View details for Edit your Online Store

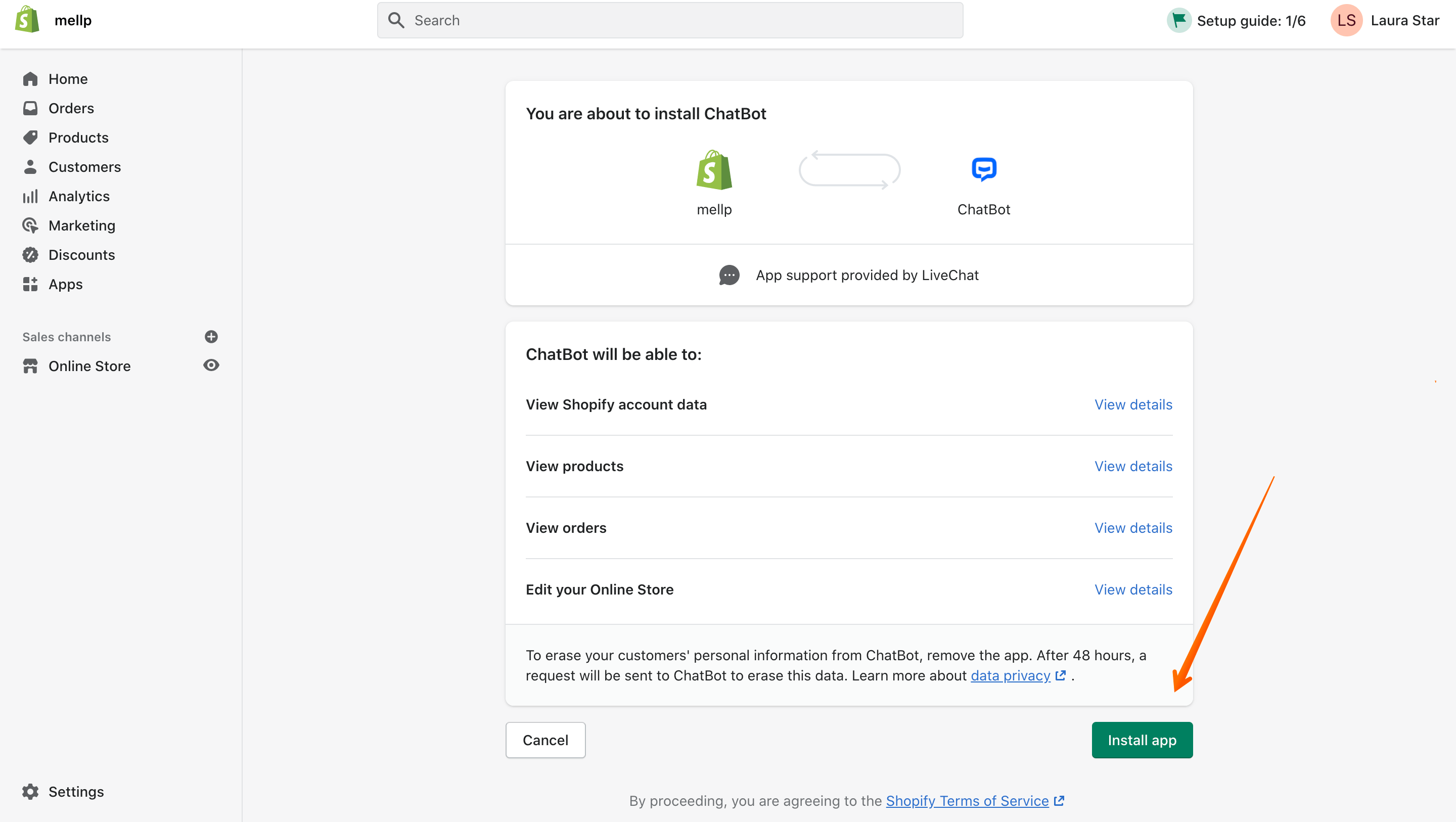pyautogui.click(x=1133, y=589)
